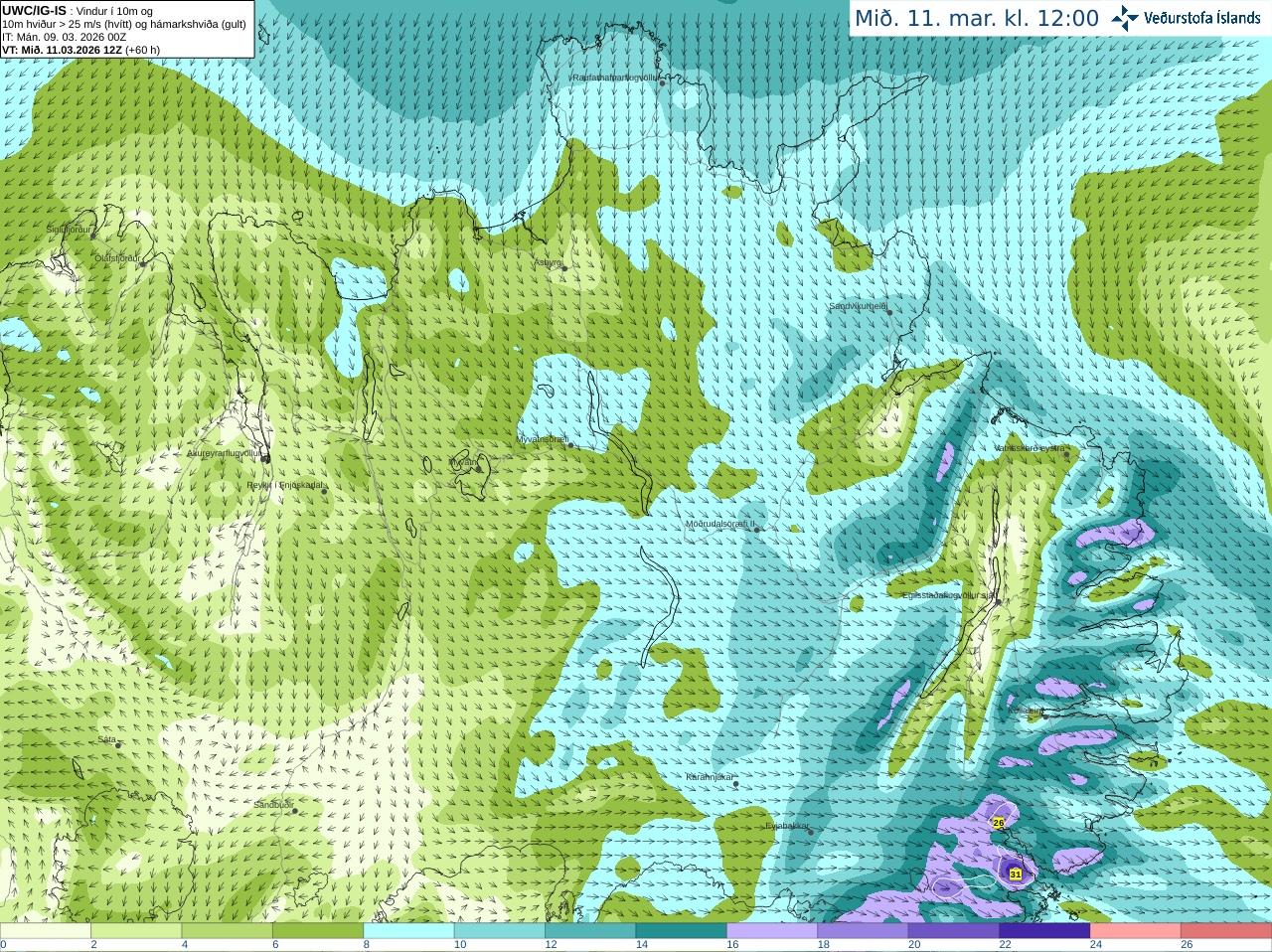
Task: Click the date text 'Mið. 11. mar. kl. 12:00'
Action: [977, 19]
